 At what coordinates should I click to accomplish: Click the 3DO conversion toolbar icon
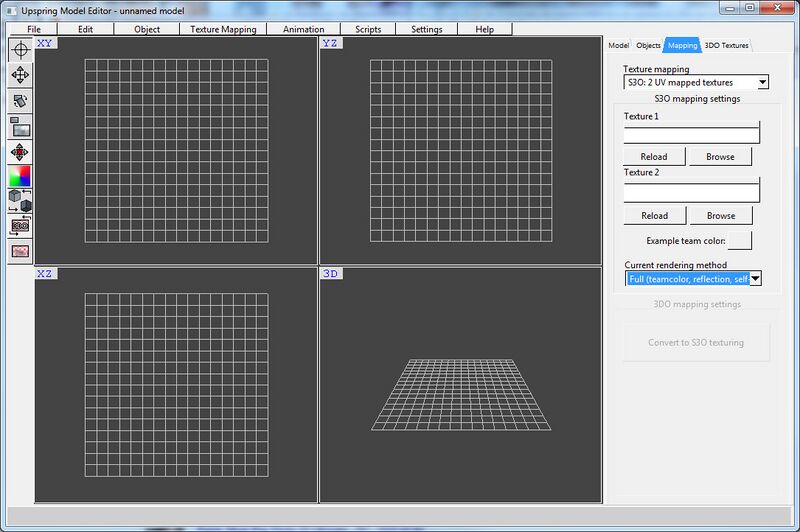point(20,226)
